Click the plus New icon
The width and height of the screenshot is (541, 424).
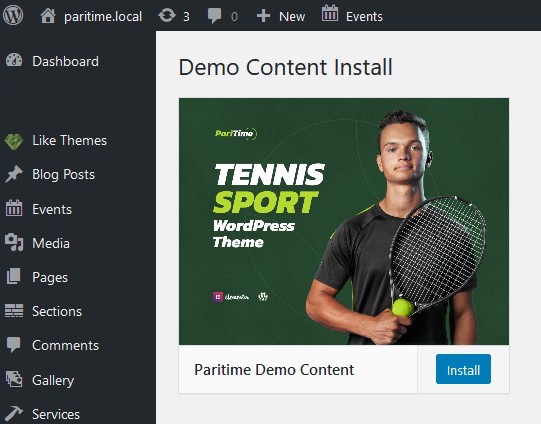[264, 16]
